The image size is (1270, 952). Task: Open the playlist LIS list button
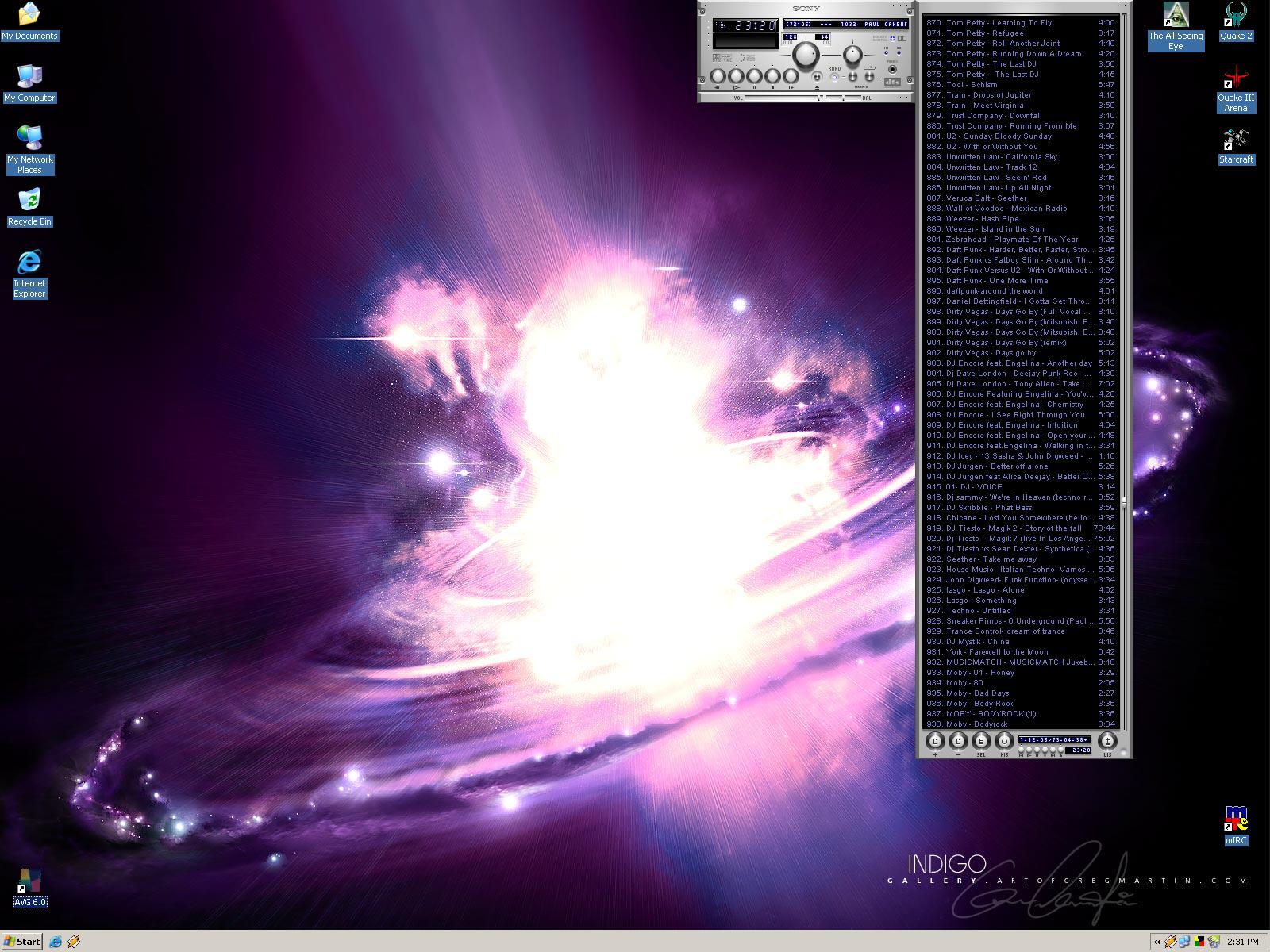coord(1108,741)
